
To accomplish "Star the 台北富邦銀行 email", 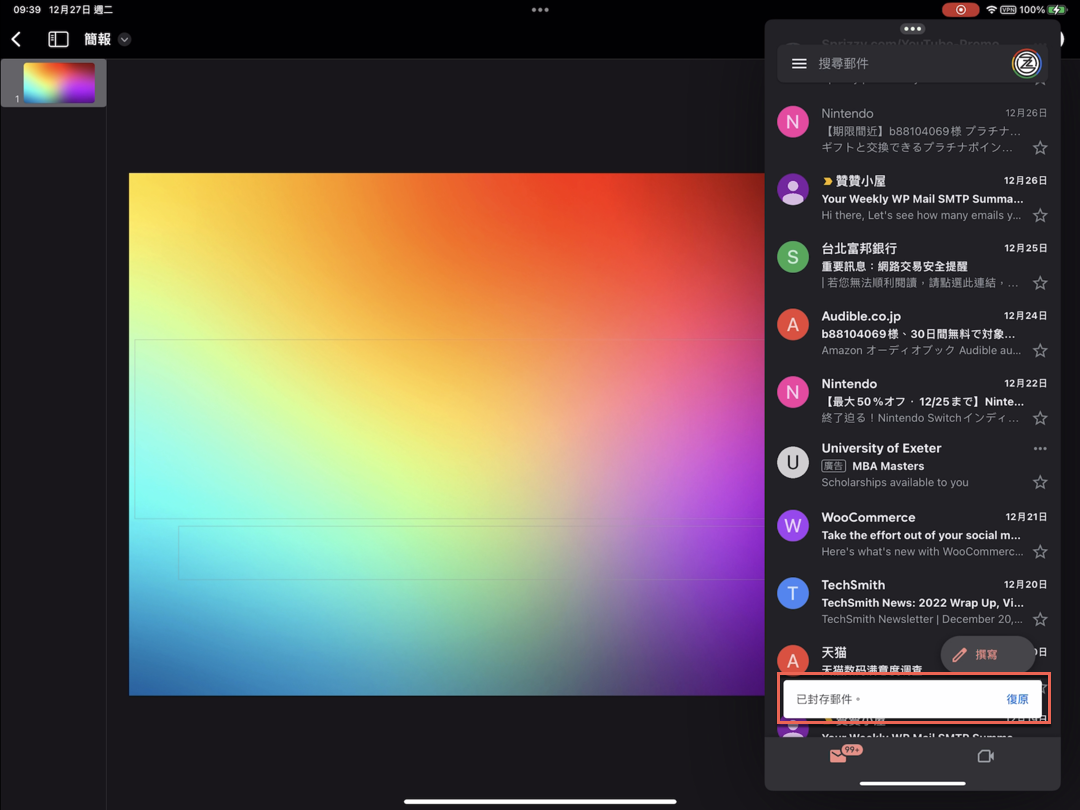I will tap(1040, 283).
